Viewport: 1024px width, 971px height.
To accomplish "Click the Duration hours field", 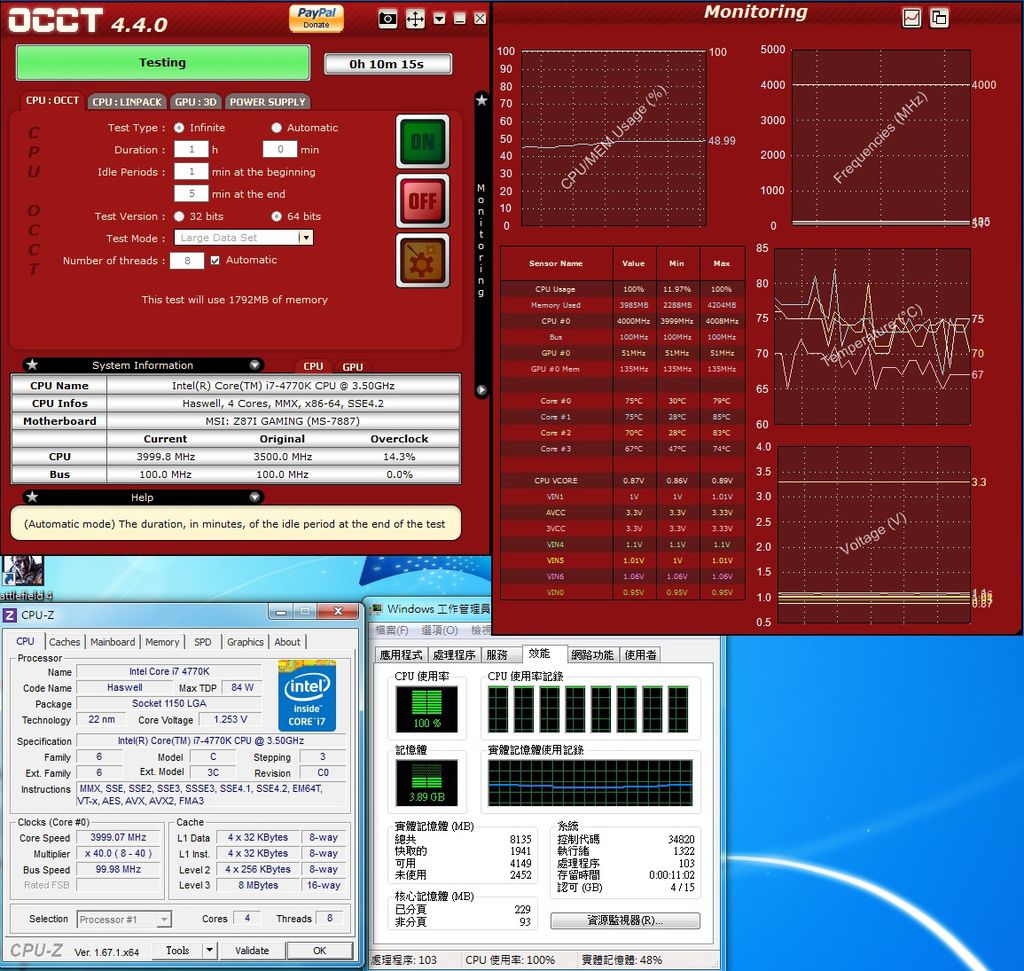I will coord(191,150).
